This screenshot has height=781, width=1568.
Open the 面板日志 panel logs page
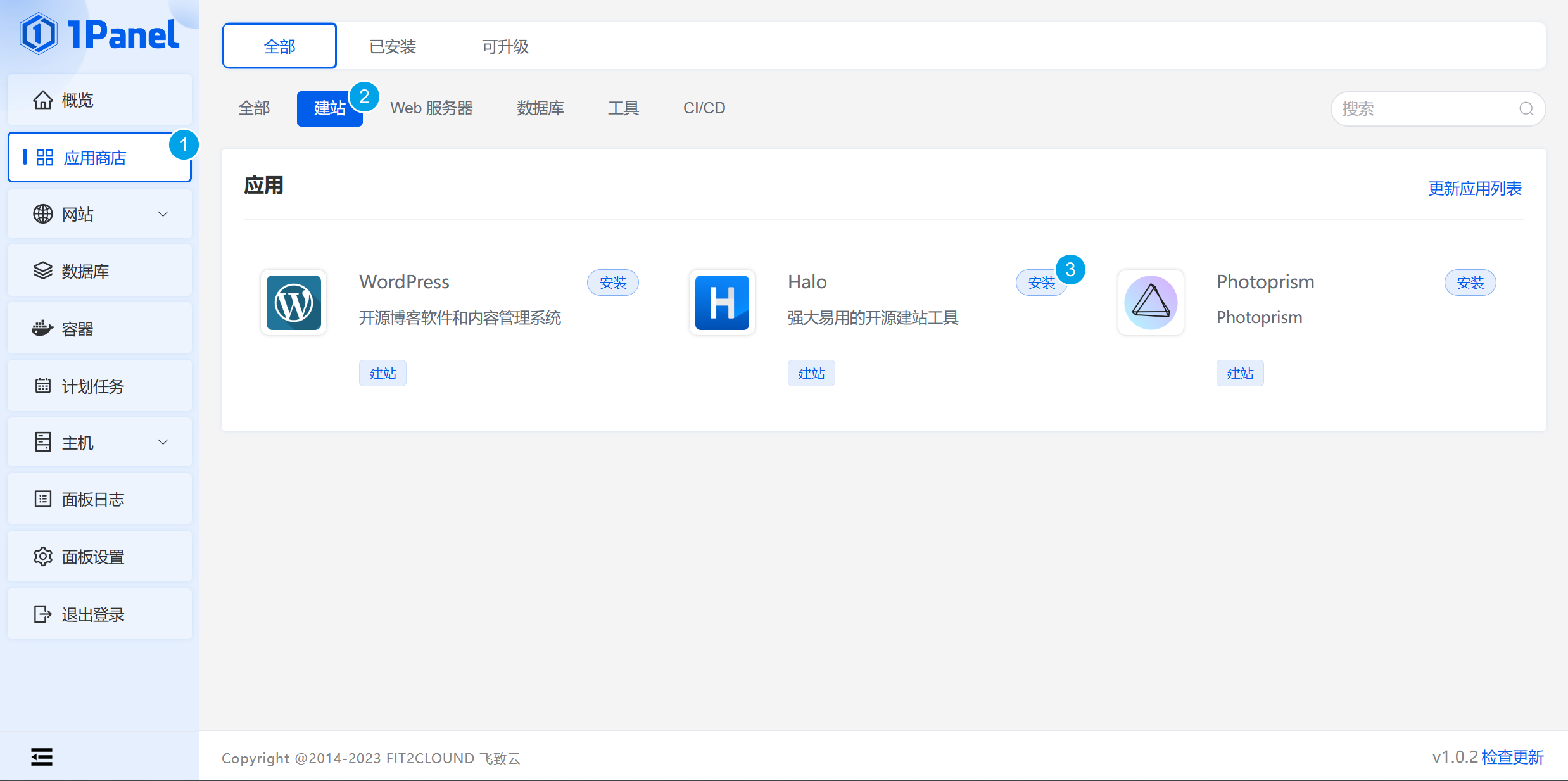point(99,499)
